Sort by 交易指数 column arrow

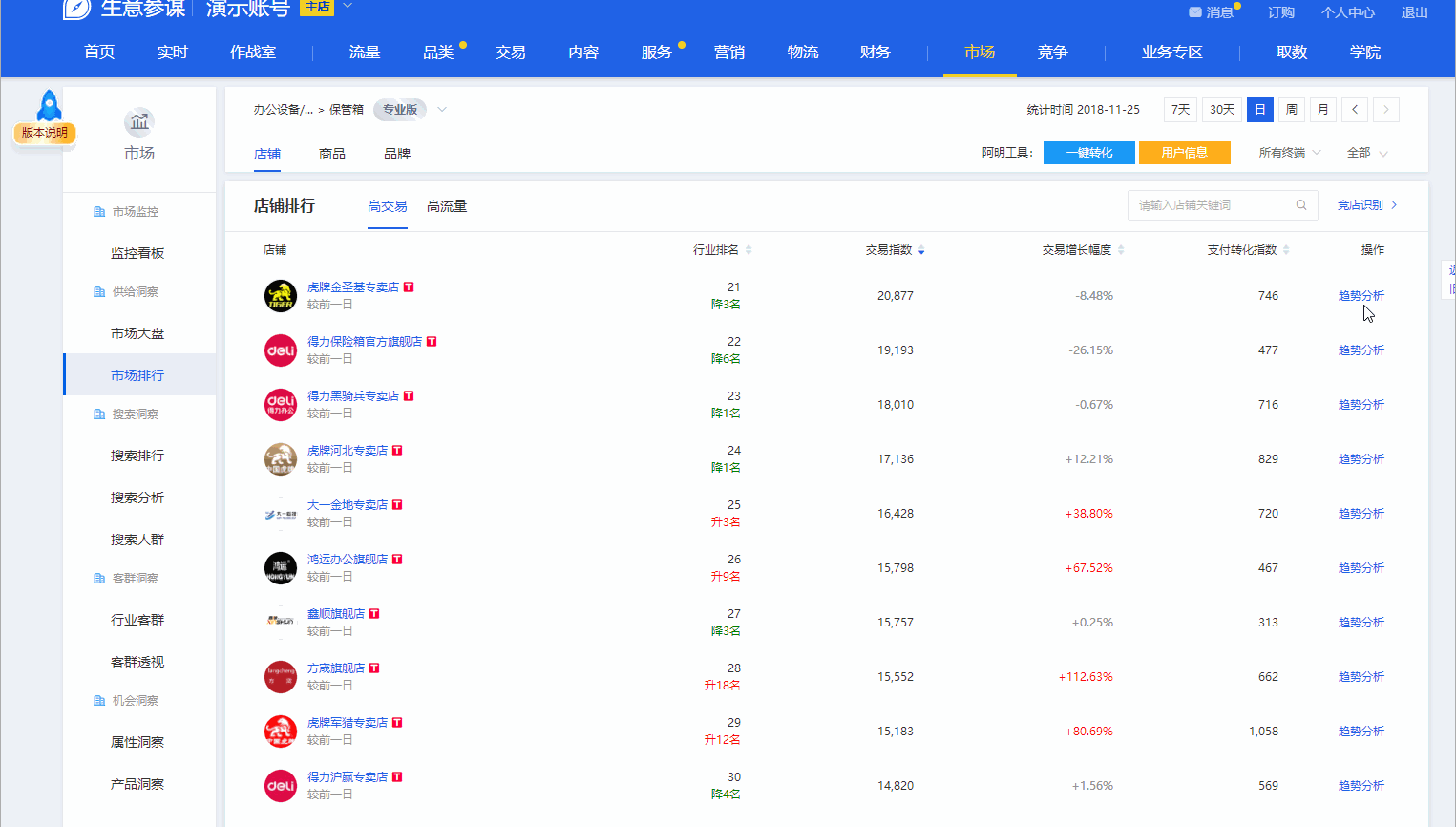[921, 250]
